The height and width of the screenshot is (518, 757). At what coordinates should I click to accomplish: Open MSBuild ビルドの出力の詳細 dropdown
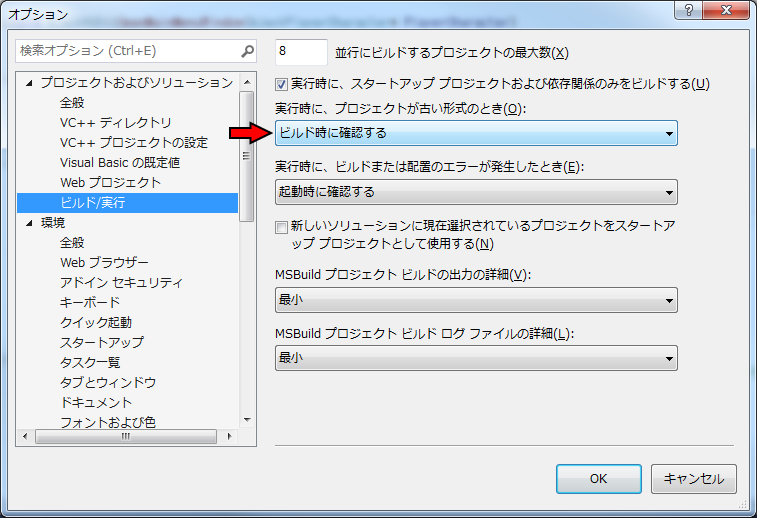pyautogui.click(x=476, y=300)
